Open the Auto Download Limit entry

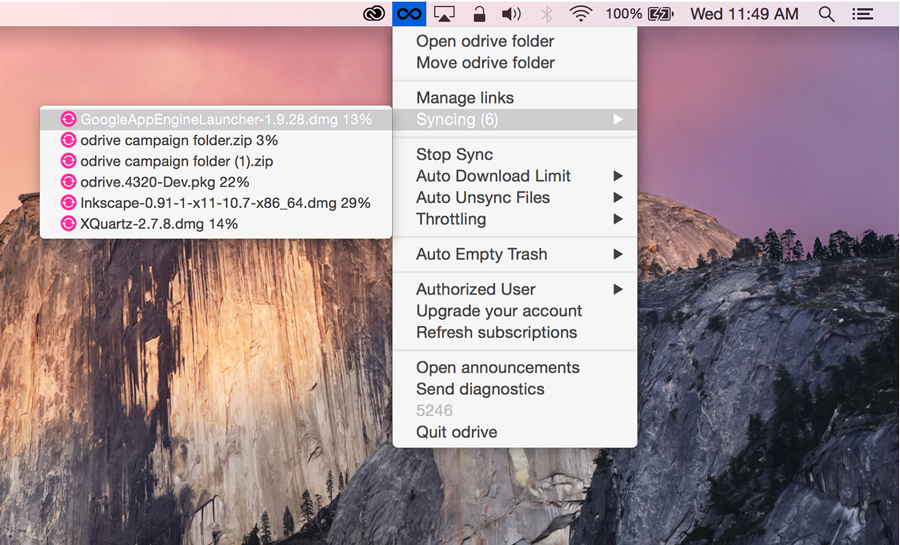515,176
